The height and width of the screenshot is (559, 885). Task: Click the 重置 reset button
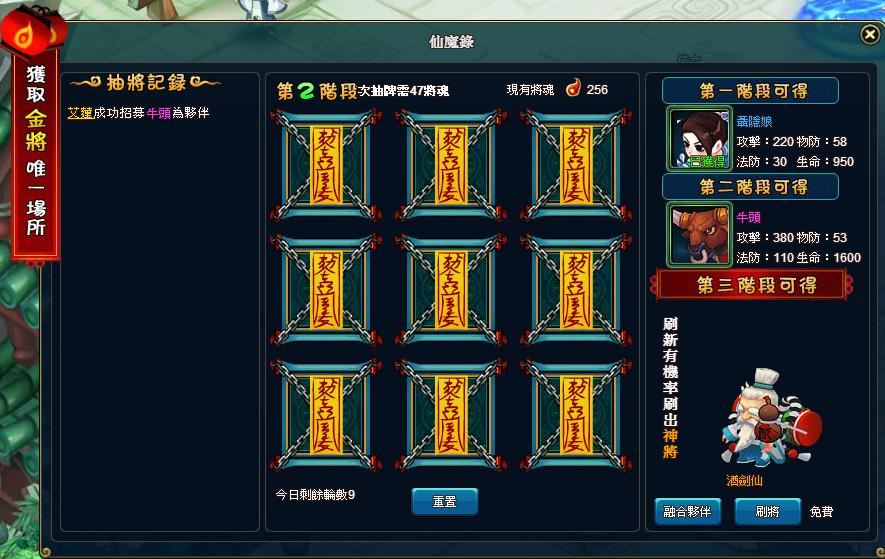[x=445, y=501]
